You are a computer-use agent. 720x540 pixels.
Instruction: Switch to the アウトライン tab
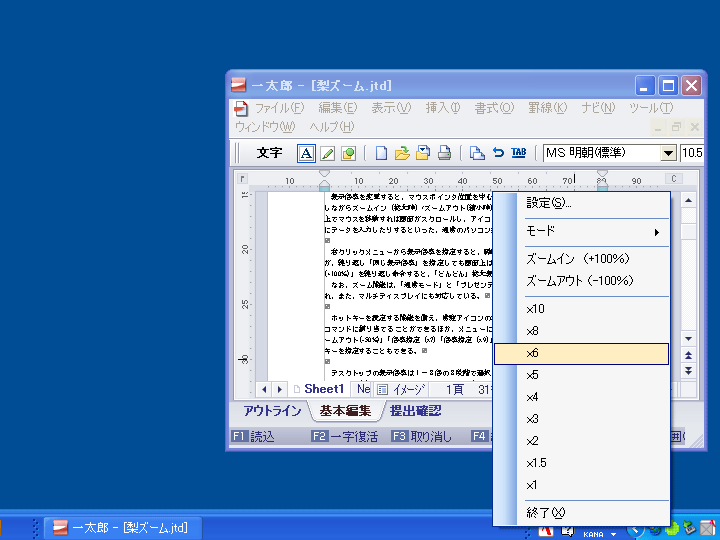pos(272,411)
